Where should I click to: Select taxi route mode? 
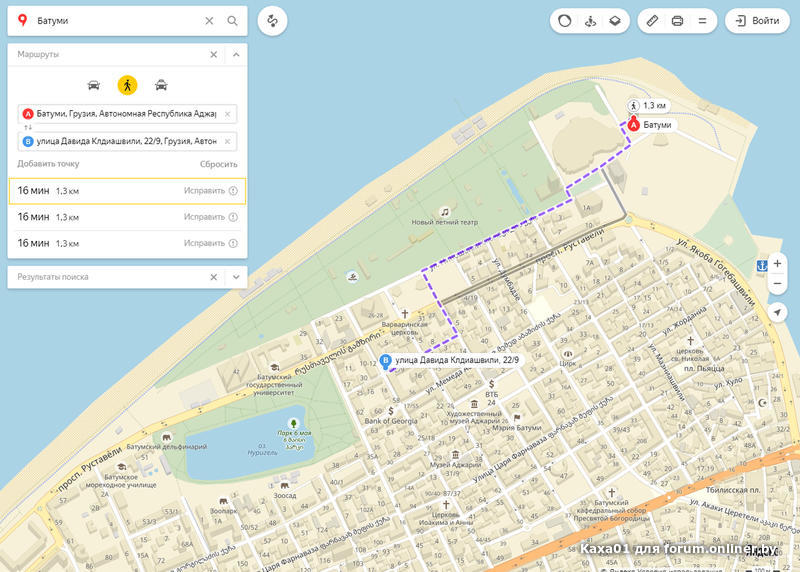point(161,85)
